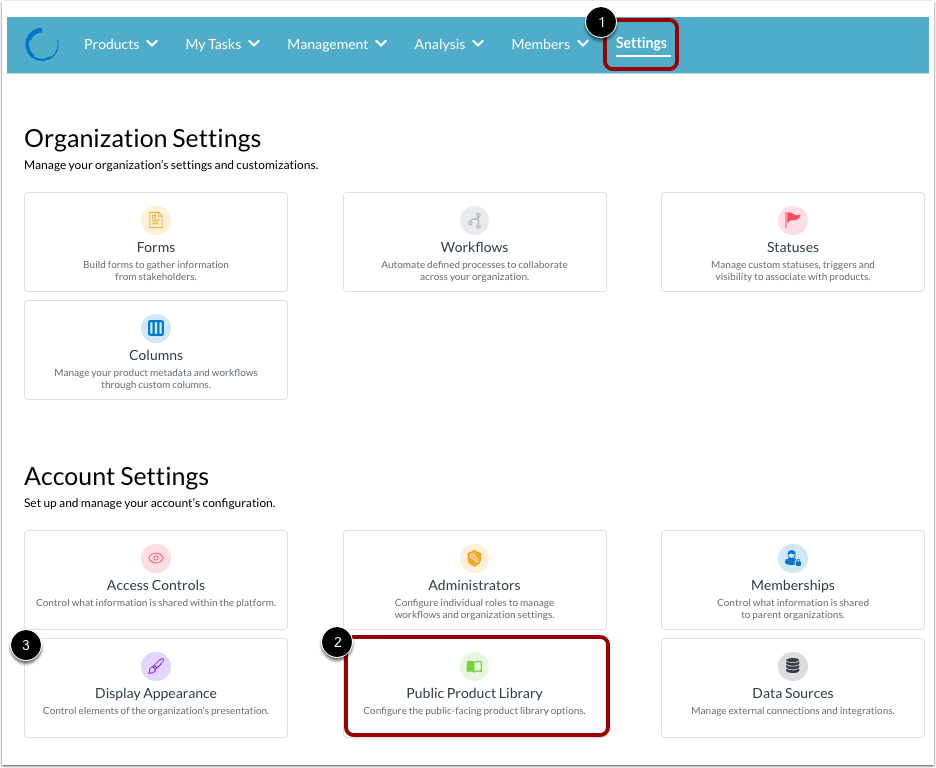The height and width of the screenshot is (768, 936).
Task: Expand the Products dropdown menu
Action: [x=120, y=44]
